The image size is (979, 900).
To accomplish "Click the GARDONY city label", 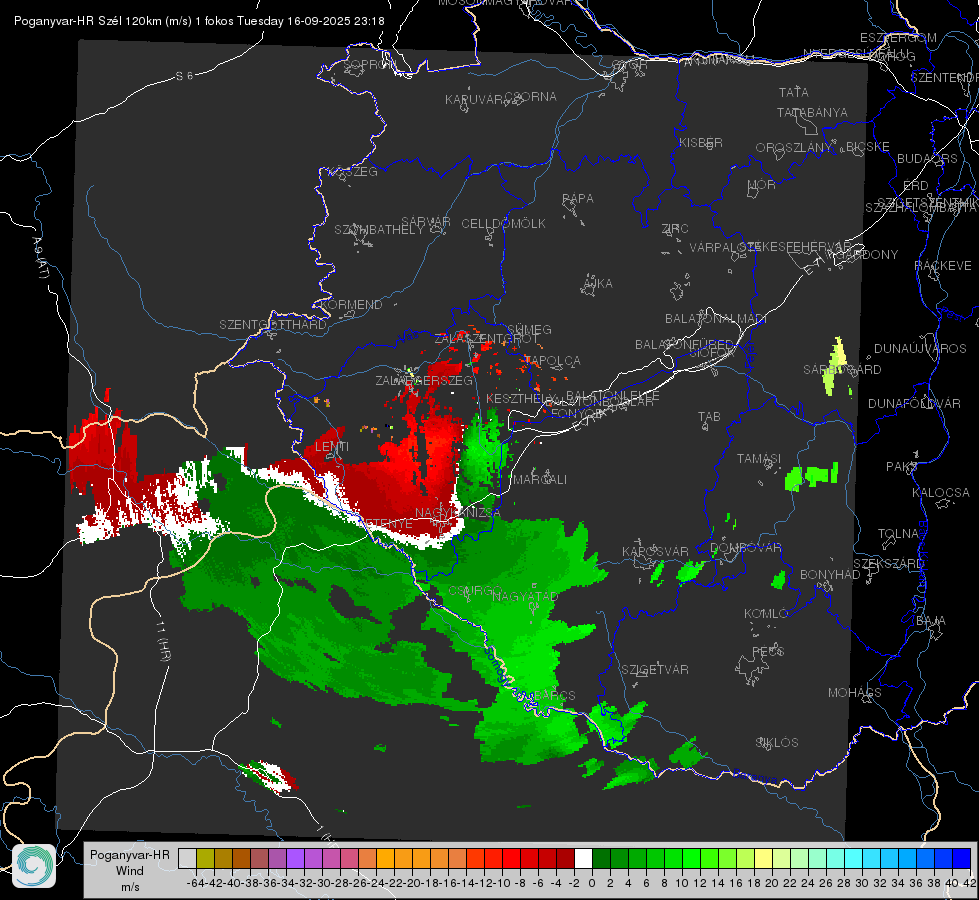I will point(868,254).
